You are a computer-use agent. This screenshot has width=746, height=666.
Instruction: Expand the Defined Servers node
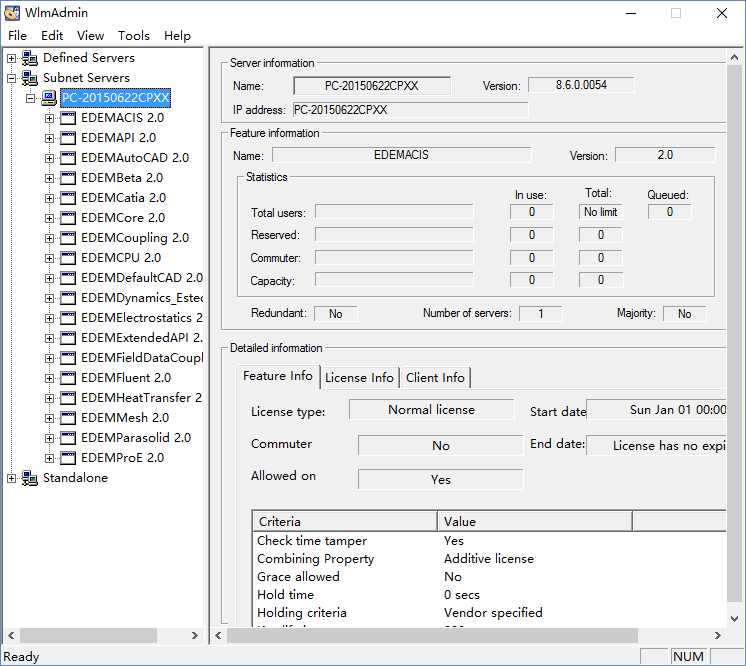coord(11,58)
